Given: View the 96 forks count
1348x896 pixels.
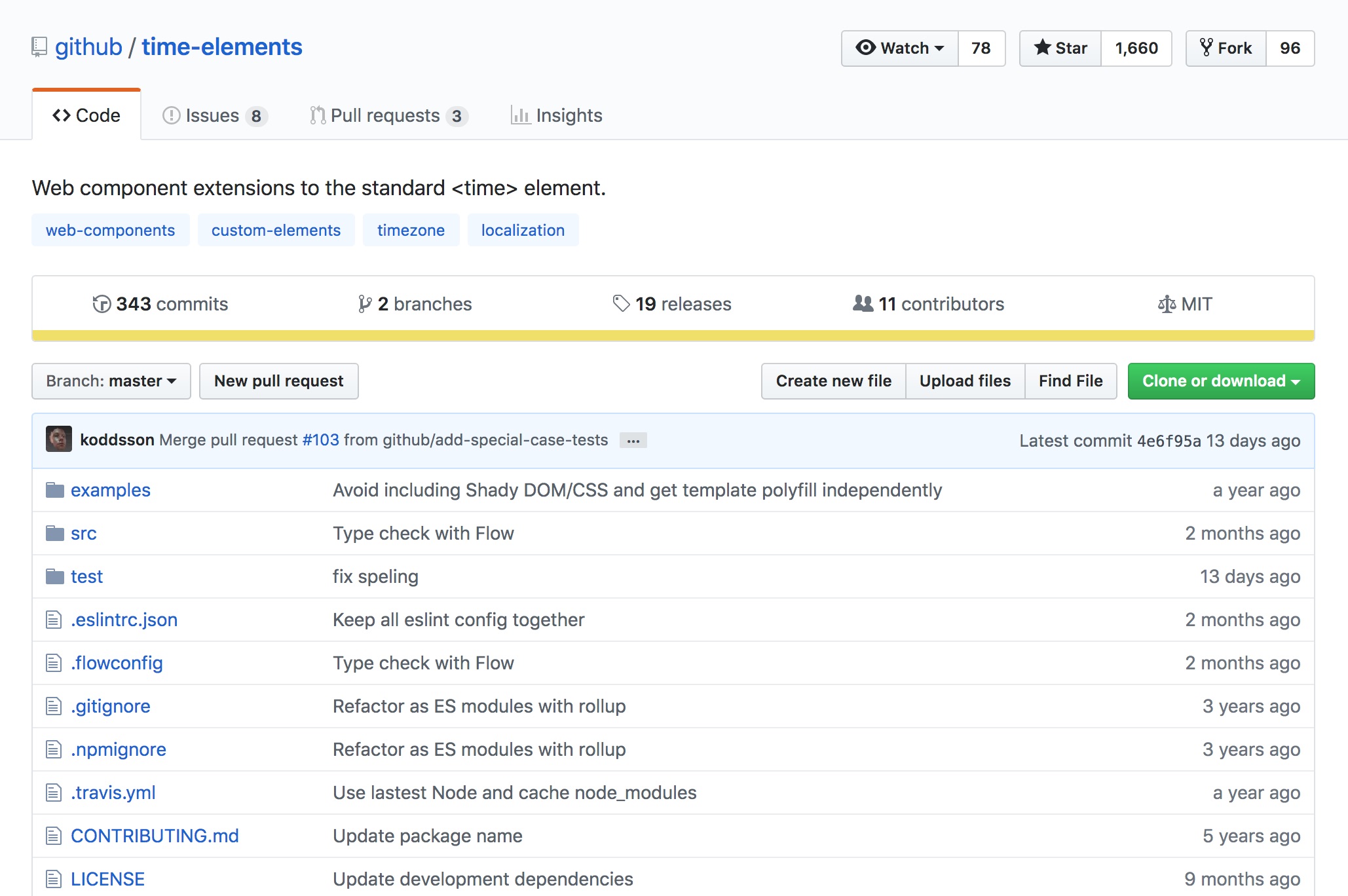Looking at the screenshot, I should coord(1290,48).
